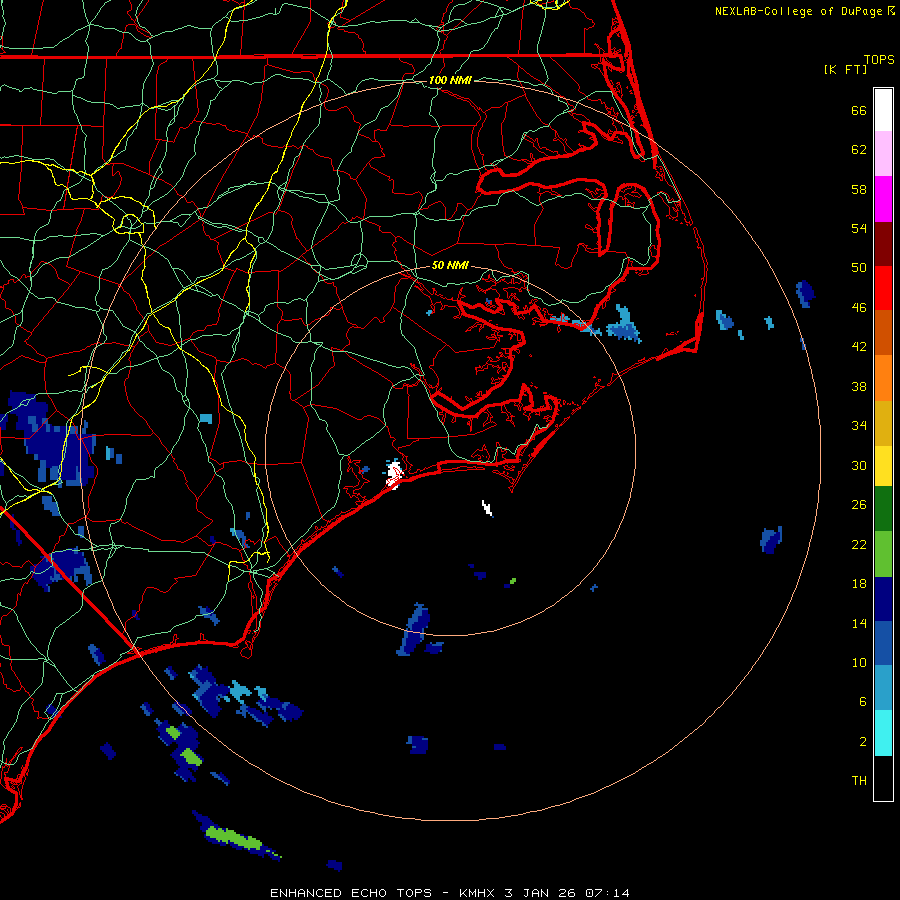The width and height of the screenshot is (900, 900).
Task: Click the yellow legend swatch
Action: coord(883,466)
